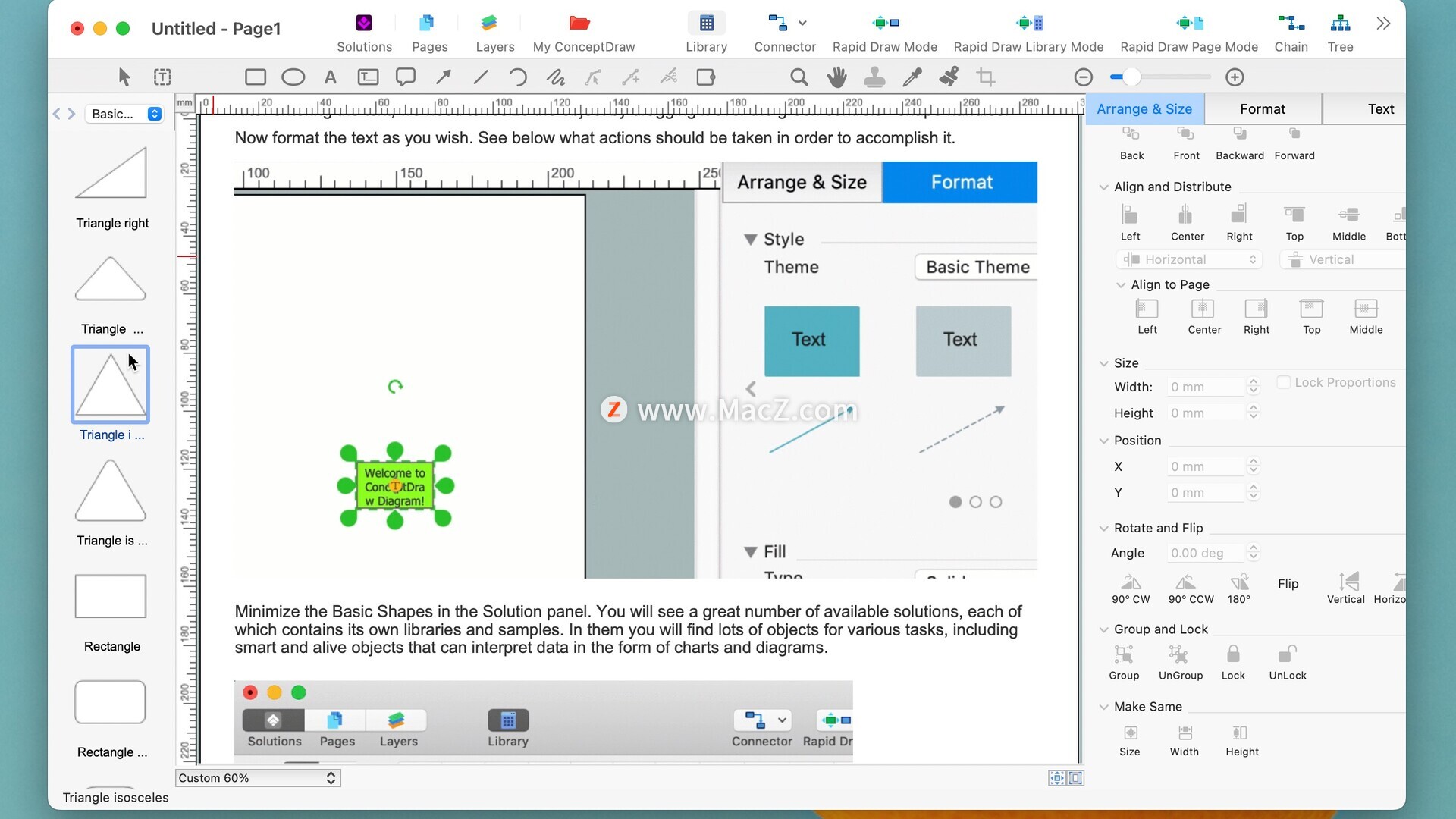Align to page Middle

[x=1366, y=316]
